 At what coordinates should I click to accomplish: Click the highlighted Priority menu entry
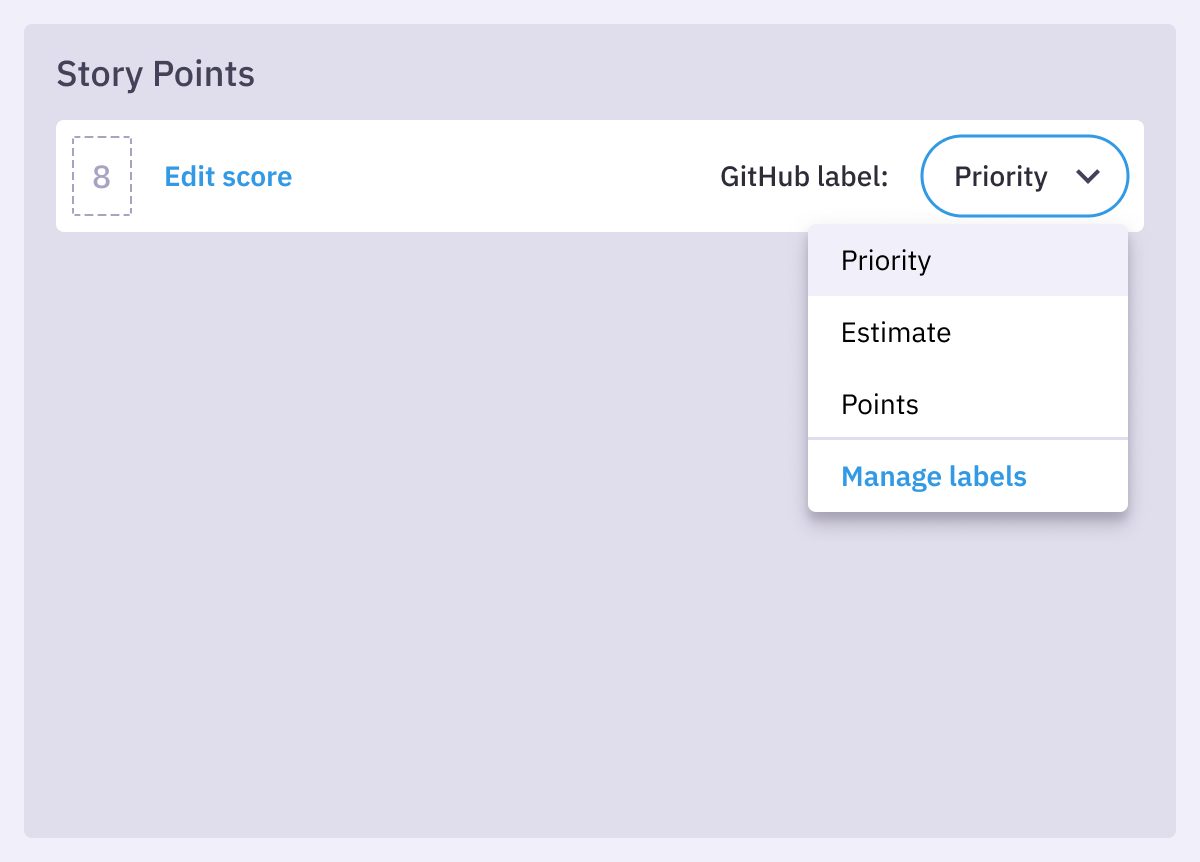point(886,260)
